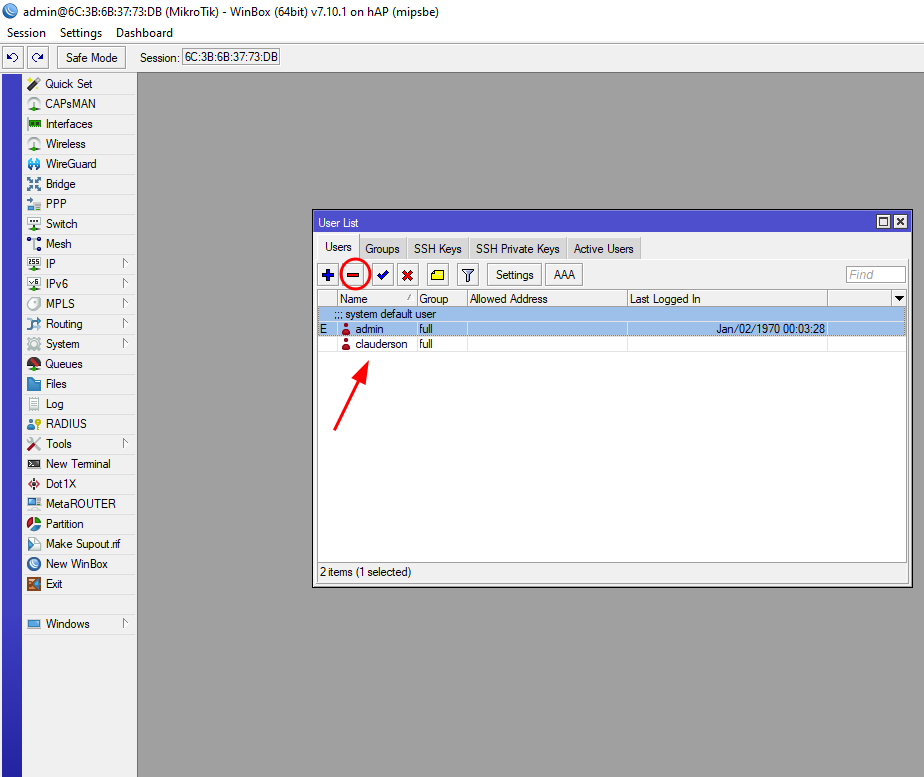
Task: Click the blue checkmark Enable icon
Action: pos(382,275)
